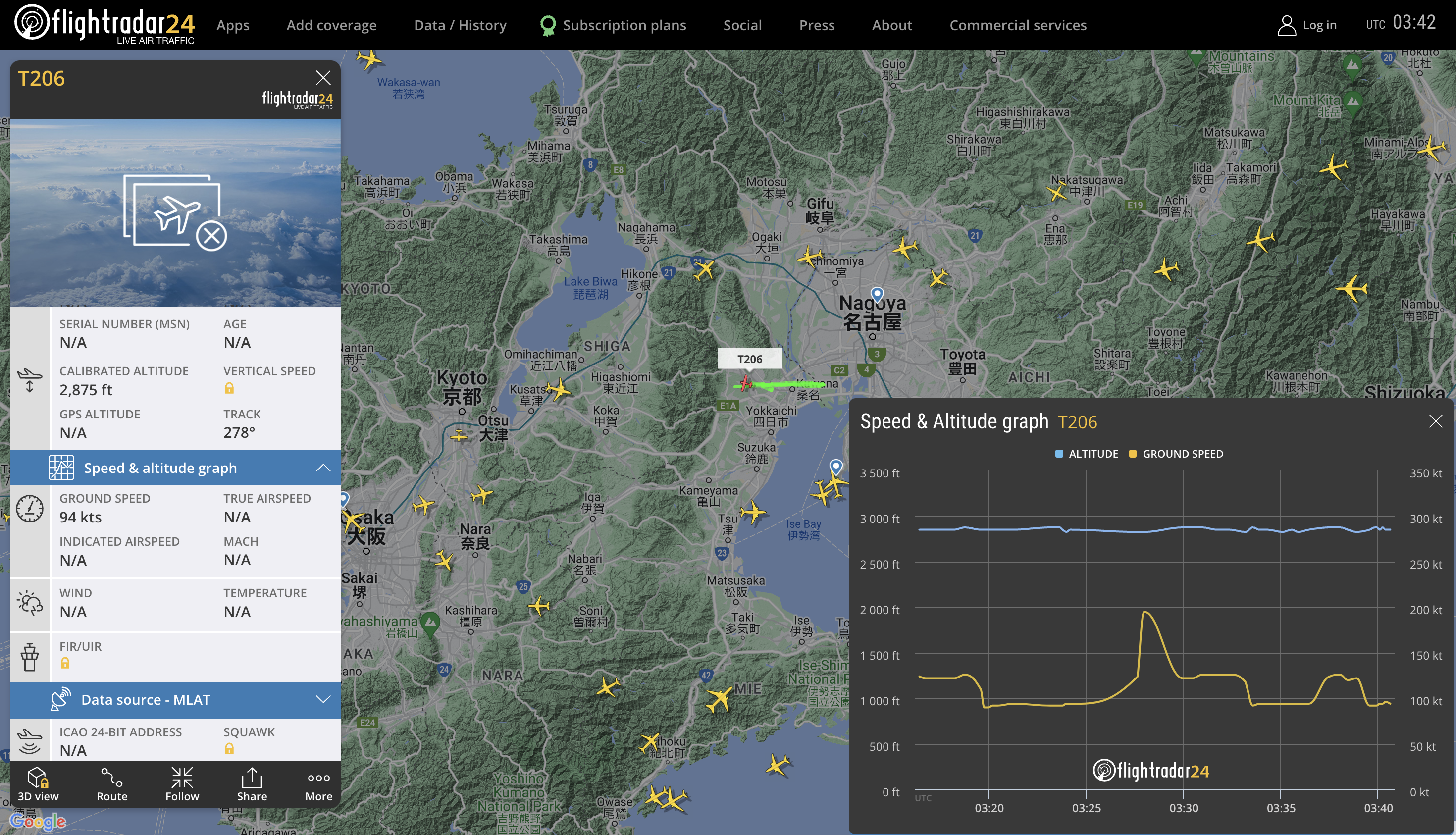Click the wind weather icon
The width and height of the screenshot is (1456, 835).
click(x=30, y=603)
